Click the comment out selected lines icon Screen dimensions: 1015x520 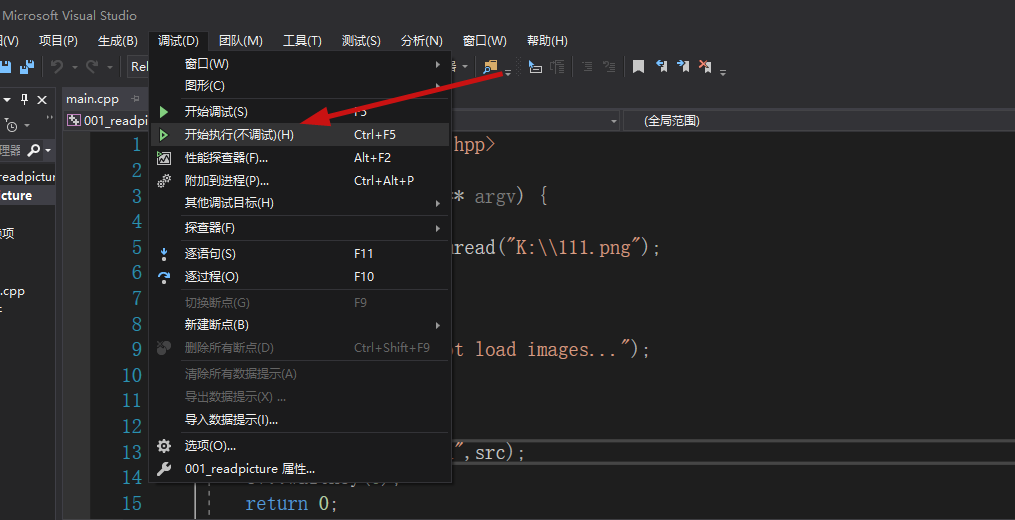pyautogui.click(x=587, y=66)
